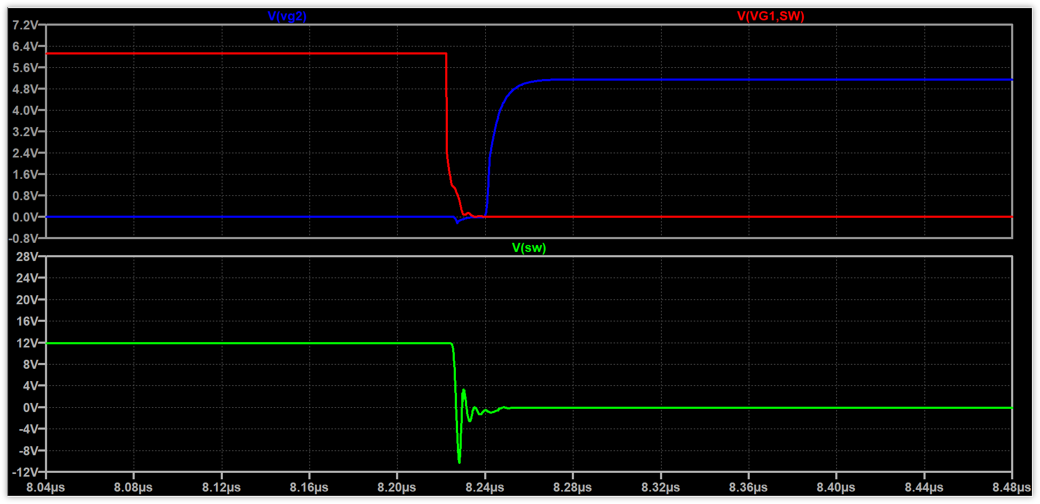Click the 8V axis label in bottom pane
The height and width of the screenshot is (504, 1040).
(x=31, y=364)
